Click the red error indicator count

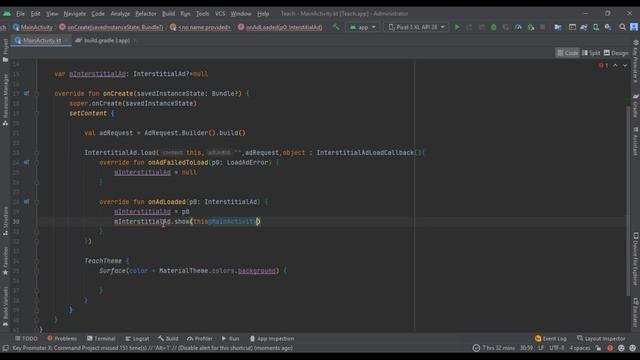pyautogui.click(x=603, y=65)
